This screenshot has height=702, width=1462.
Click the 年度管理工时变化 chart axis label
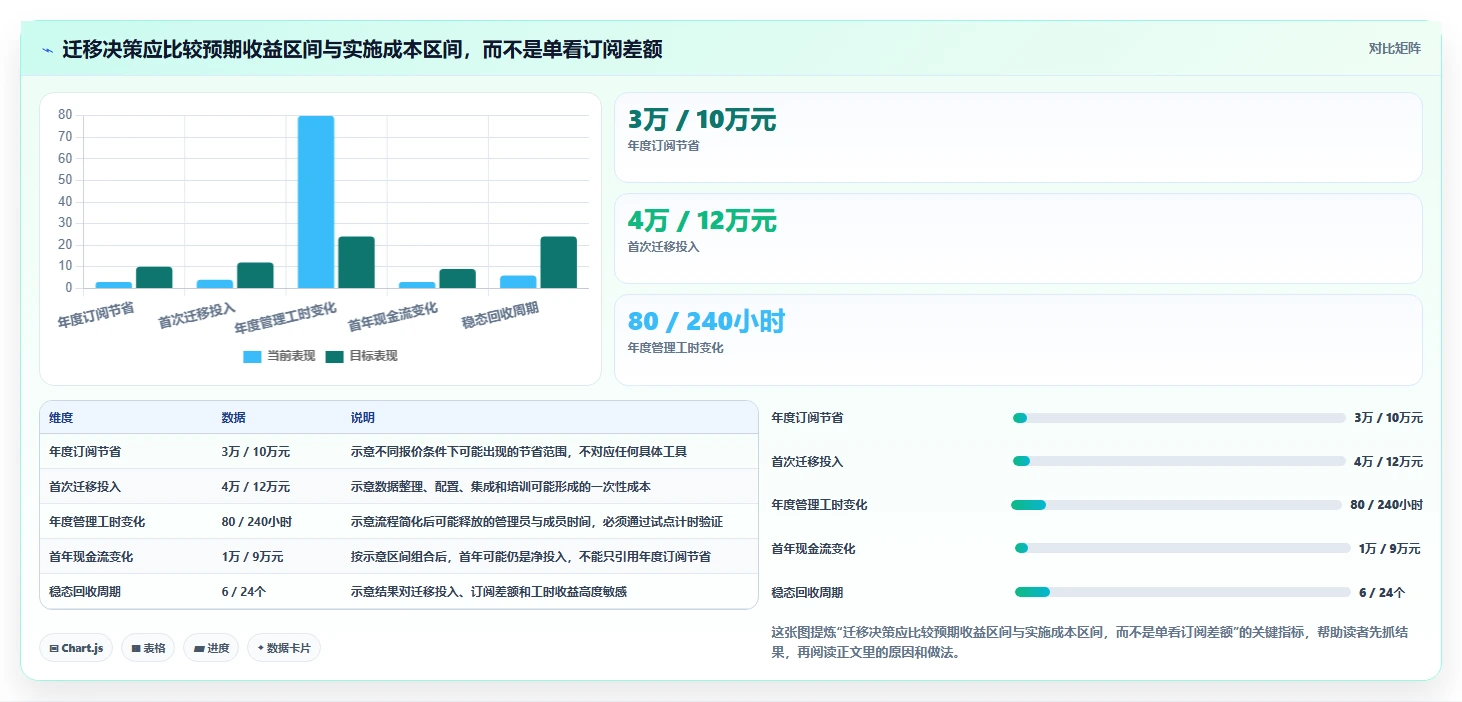point(285,317)
